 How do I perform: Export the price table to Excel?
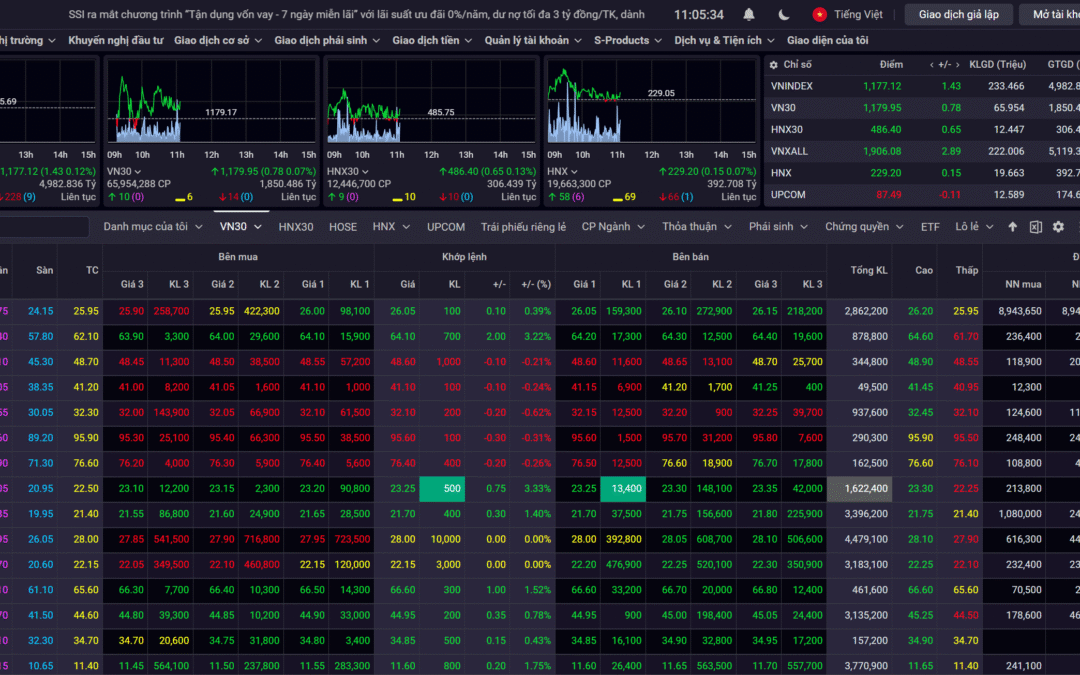pos(1036,227)
